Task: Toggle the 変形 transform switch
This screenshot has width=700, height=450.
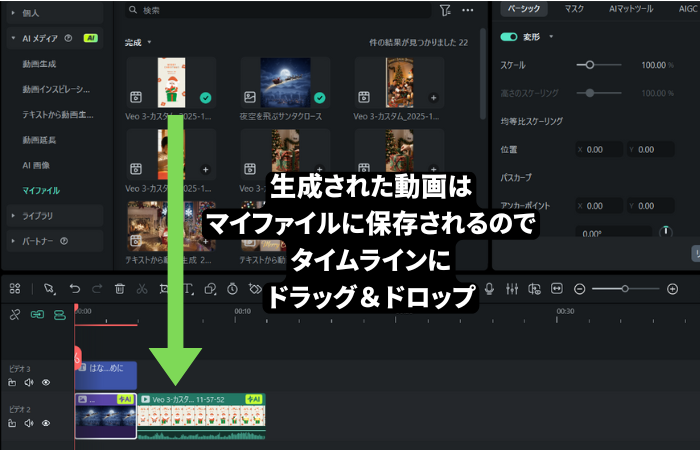Action: pyautogui.click(x=509, y=37)
